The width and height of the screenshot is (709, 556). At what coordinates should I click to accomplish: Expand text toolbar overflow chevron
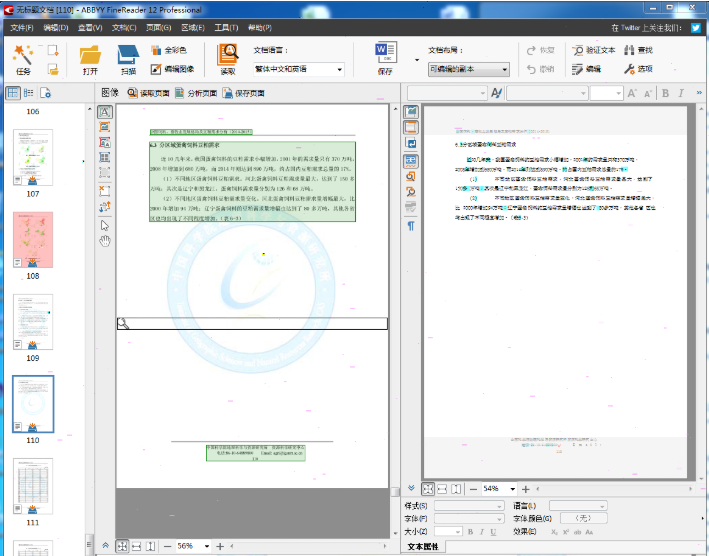[x=699, y=93]
